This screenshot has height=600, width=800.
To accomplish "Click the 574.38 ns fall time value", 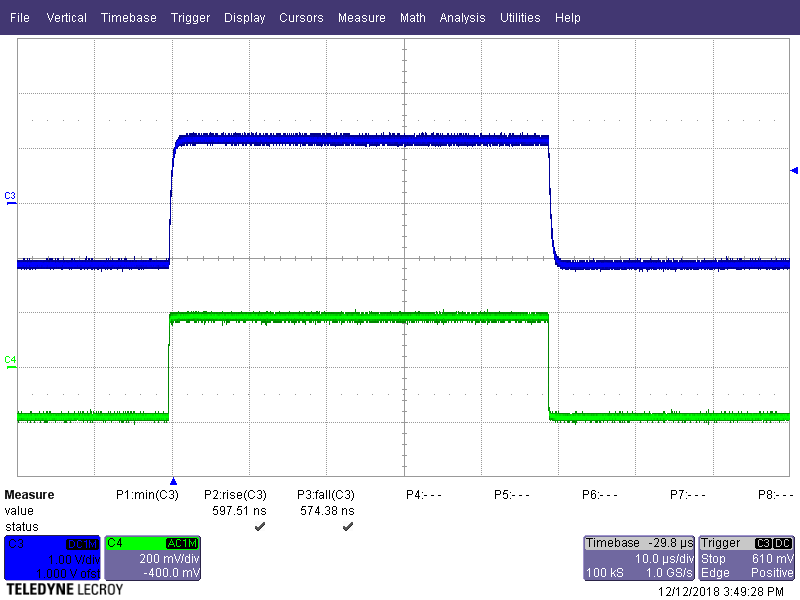I will [327, 511].
